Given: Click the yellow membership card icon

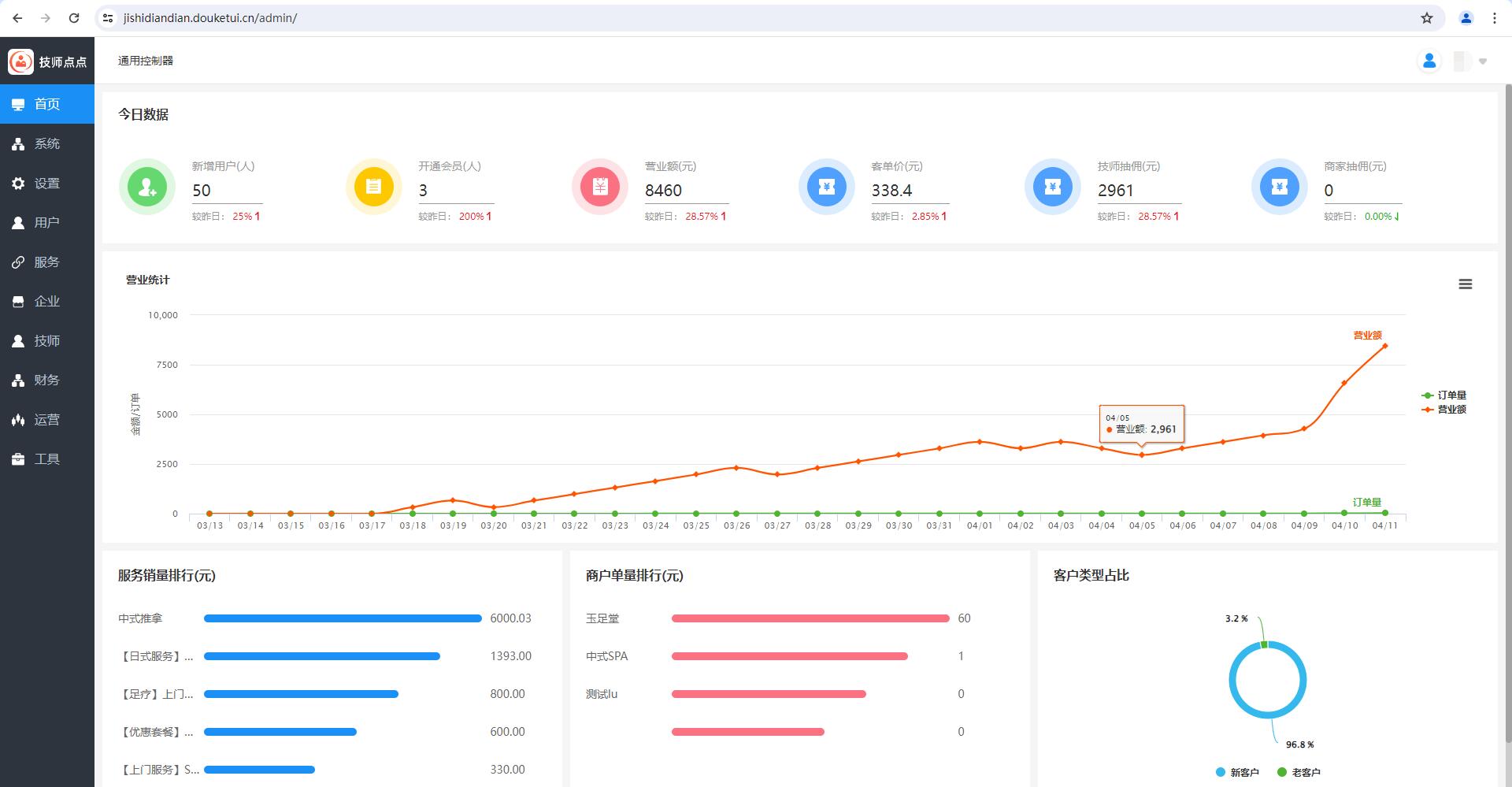Looking at the screenshot, I should click(373, 187).
